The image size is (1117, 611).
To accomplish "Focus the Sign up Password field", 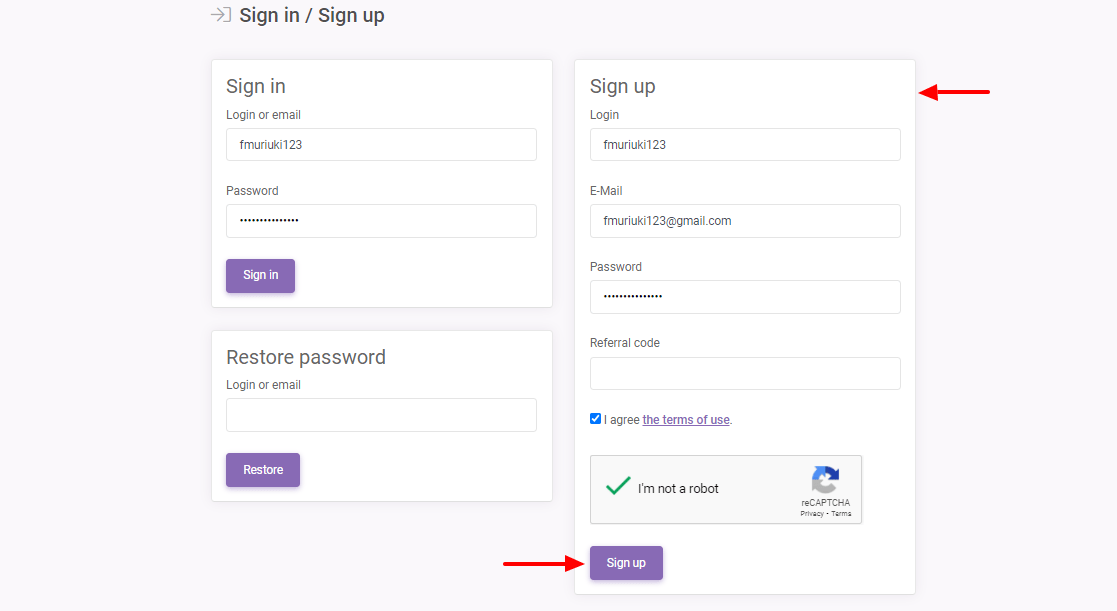I will [x=745, y=297].
